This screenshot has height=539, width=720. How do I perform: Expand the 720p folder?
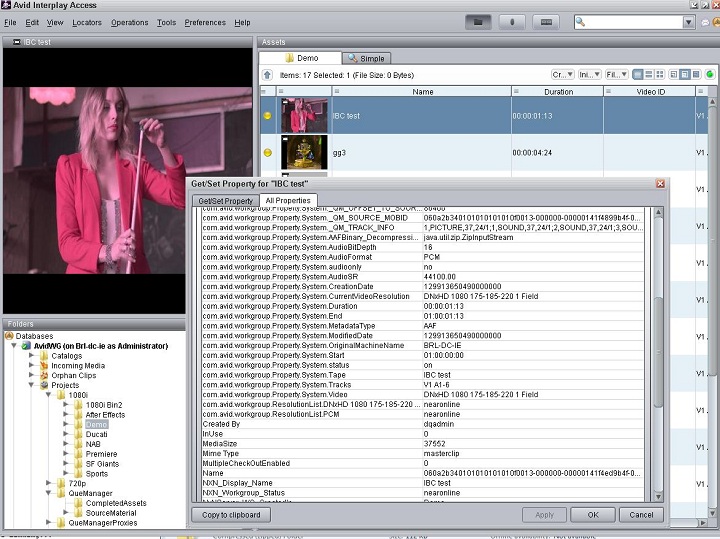pyautogui.click(x=48, y=483)
